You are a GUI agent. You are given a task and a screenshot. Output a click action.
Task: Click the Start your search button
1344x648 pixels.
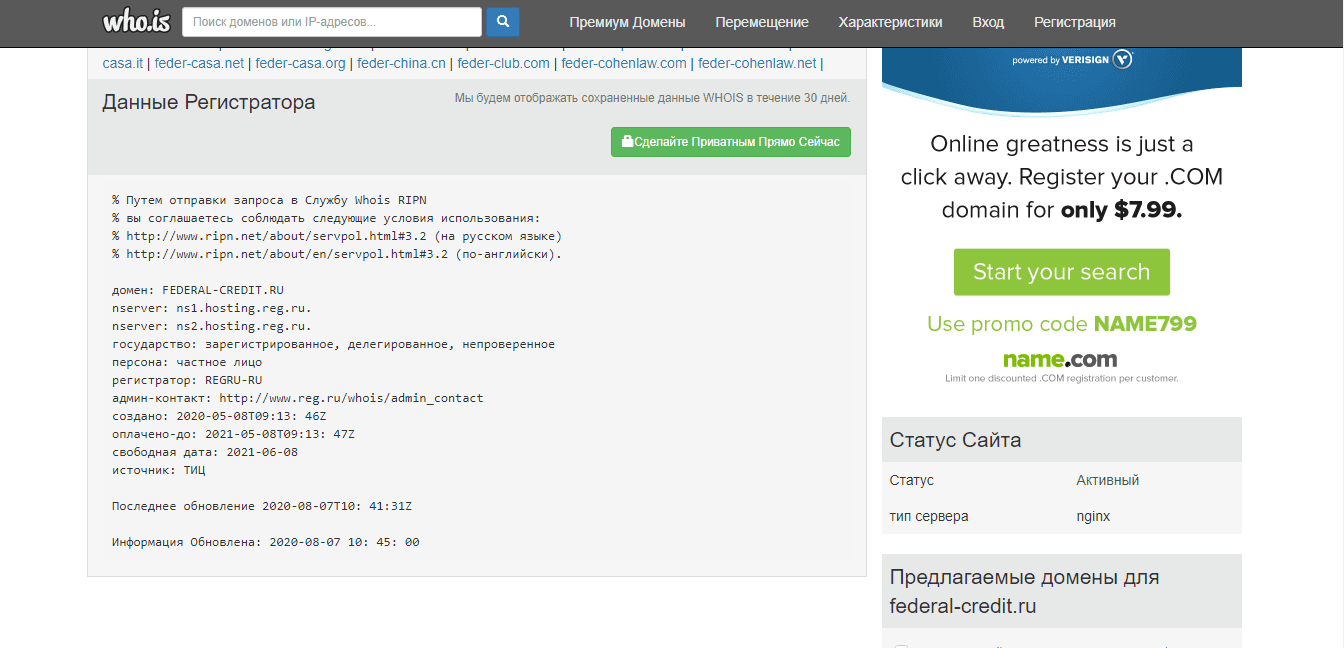pyautogui.click(x=1061, y=272)
